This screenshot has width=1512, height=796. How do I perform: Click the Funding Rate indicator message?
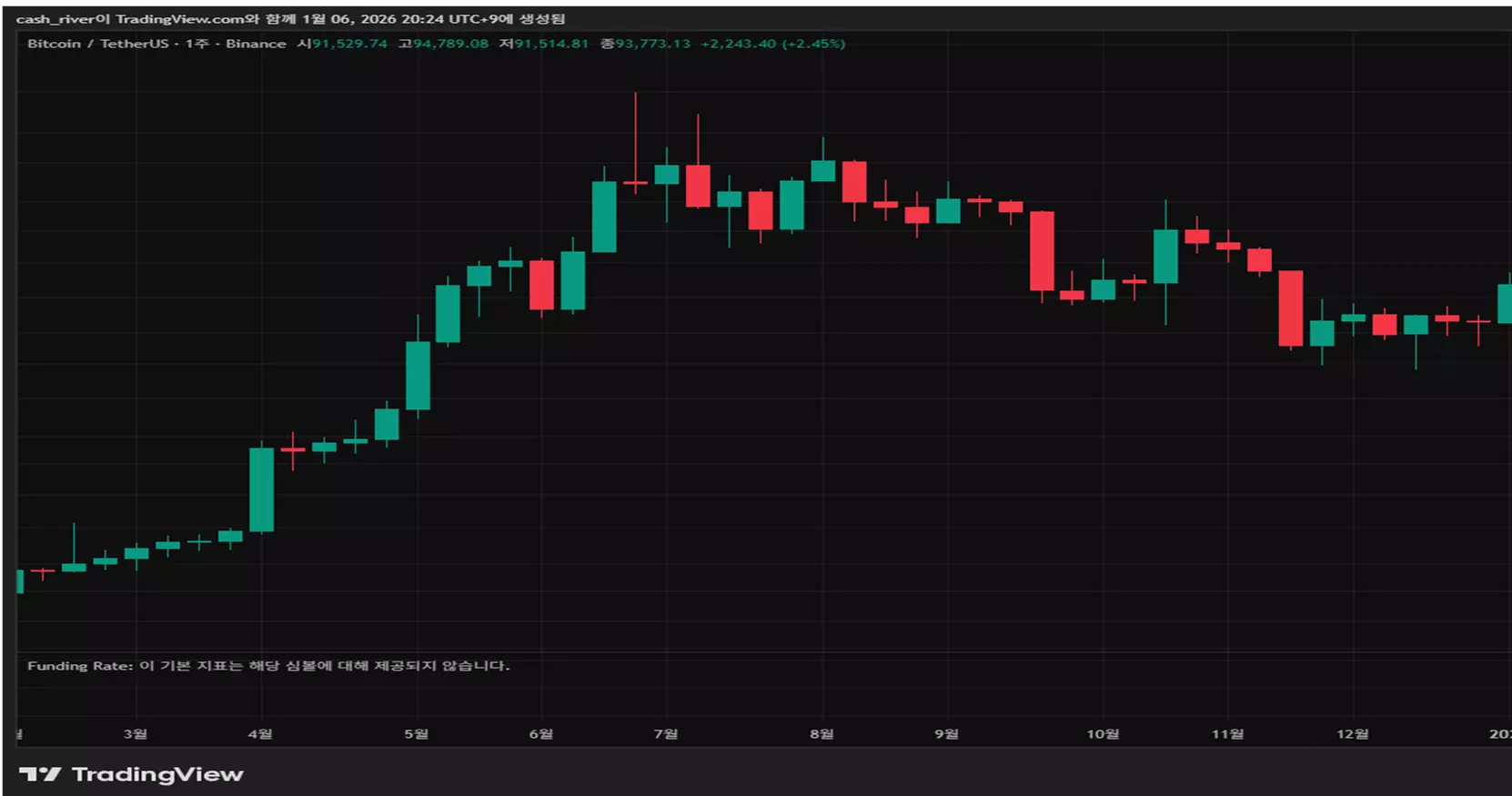pos(268,666)
